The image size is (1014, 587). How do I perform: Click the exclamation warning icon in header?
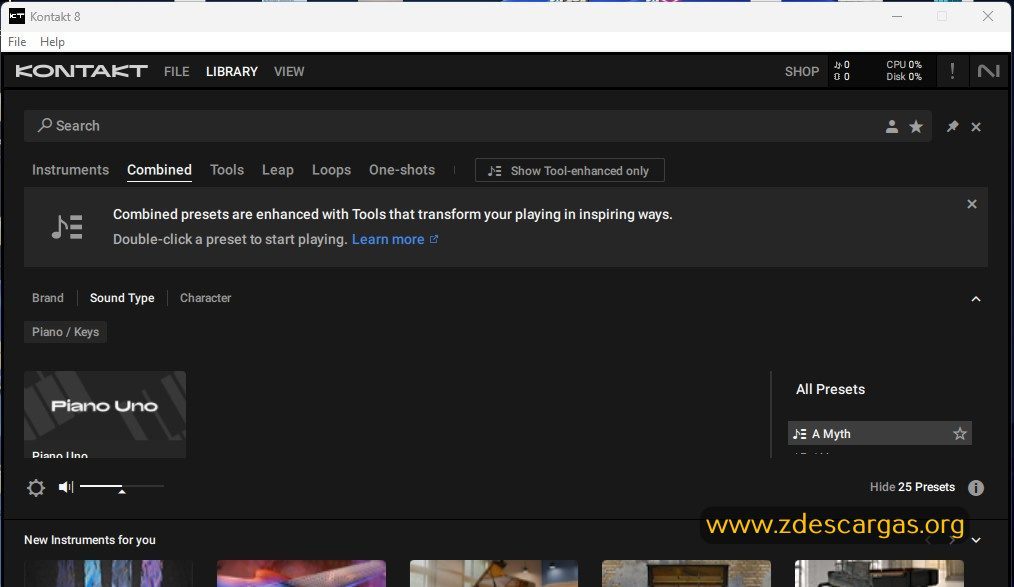click(x=952, y=70)
